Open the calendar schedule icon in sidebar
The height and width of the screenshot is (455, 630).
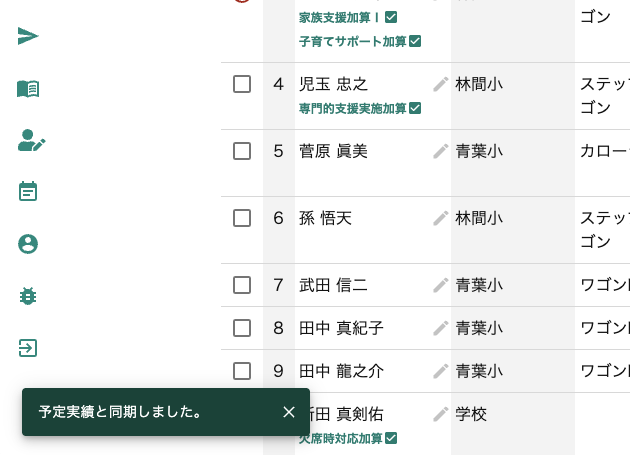click(x=28, y=191)
